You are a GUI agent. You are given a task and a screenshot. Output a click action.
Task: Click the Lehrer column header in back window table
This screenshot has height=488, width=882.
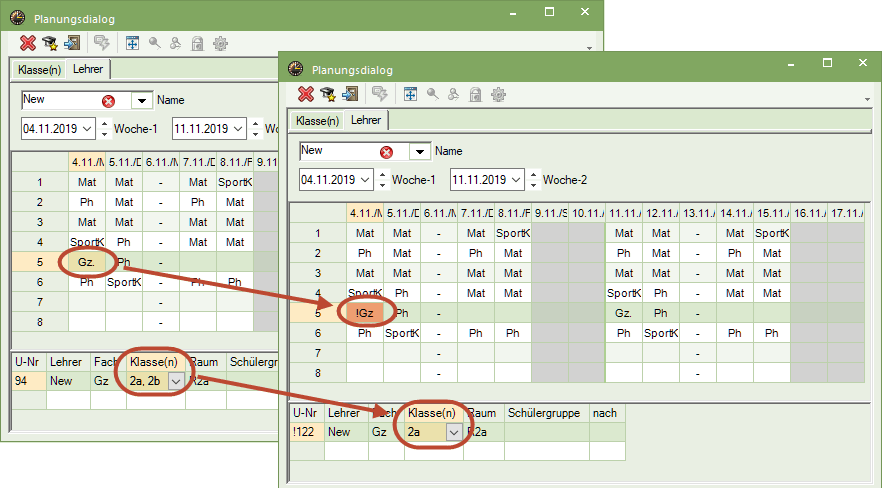click(68, 362)
